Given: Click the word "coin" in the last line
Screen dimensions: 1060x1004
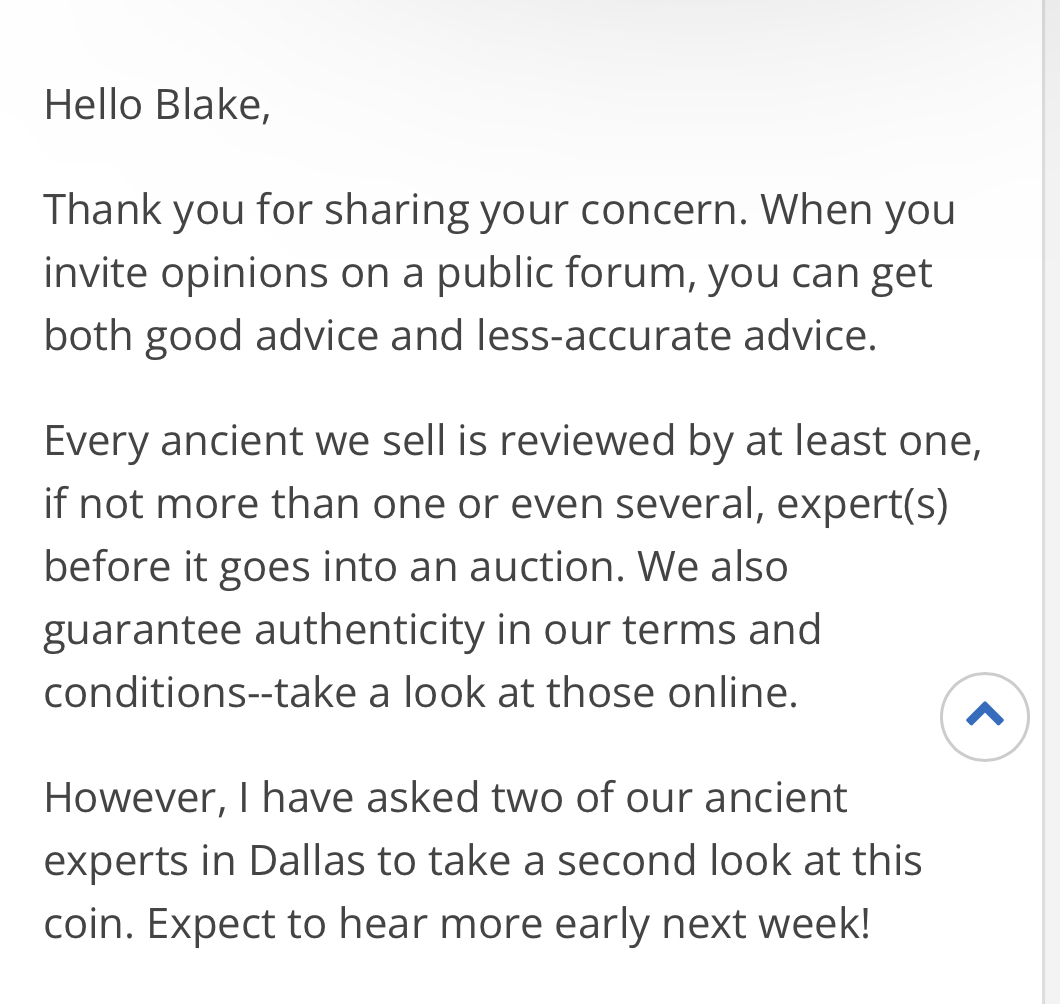Looking at the screenshot, I should tap(86, 924).
